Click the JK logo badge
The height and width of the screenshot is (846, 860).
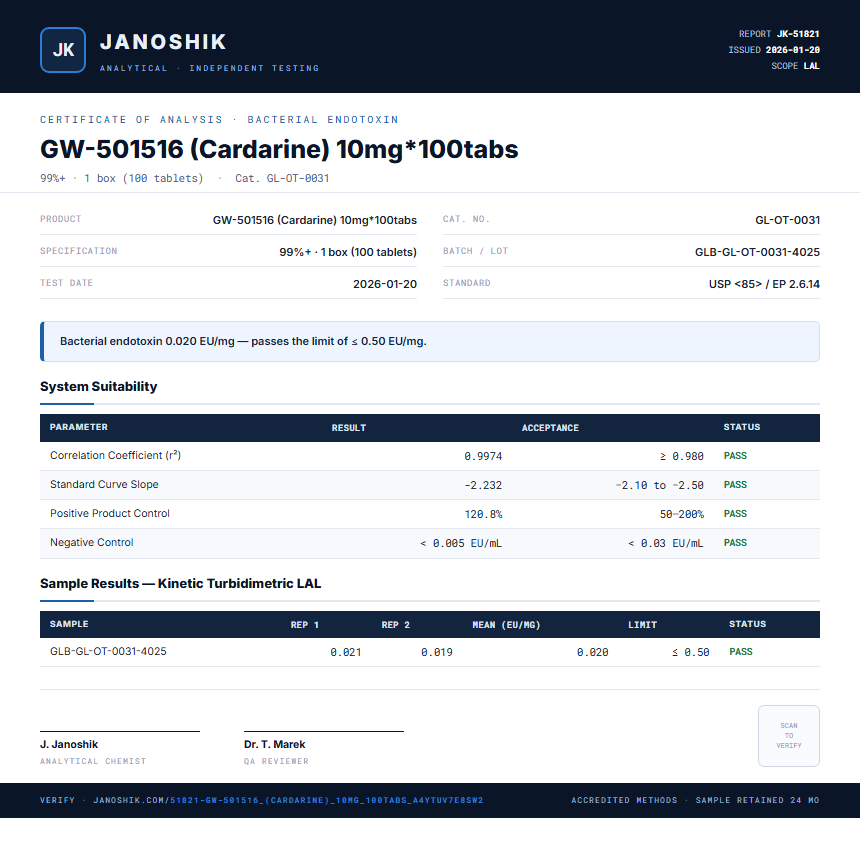(63, 50)
